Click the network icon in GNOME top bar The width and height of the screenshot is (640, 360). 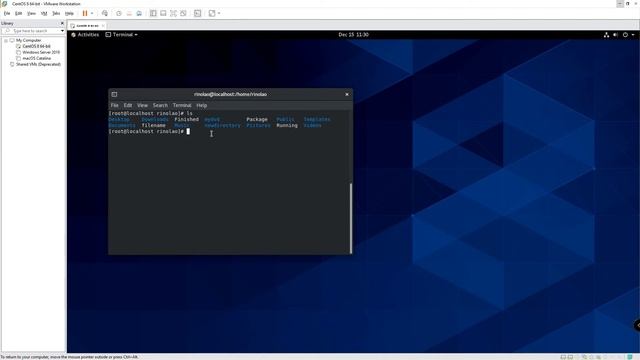pyautogui.click(x=606, y=35)
